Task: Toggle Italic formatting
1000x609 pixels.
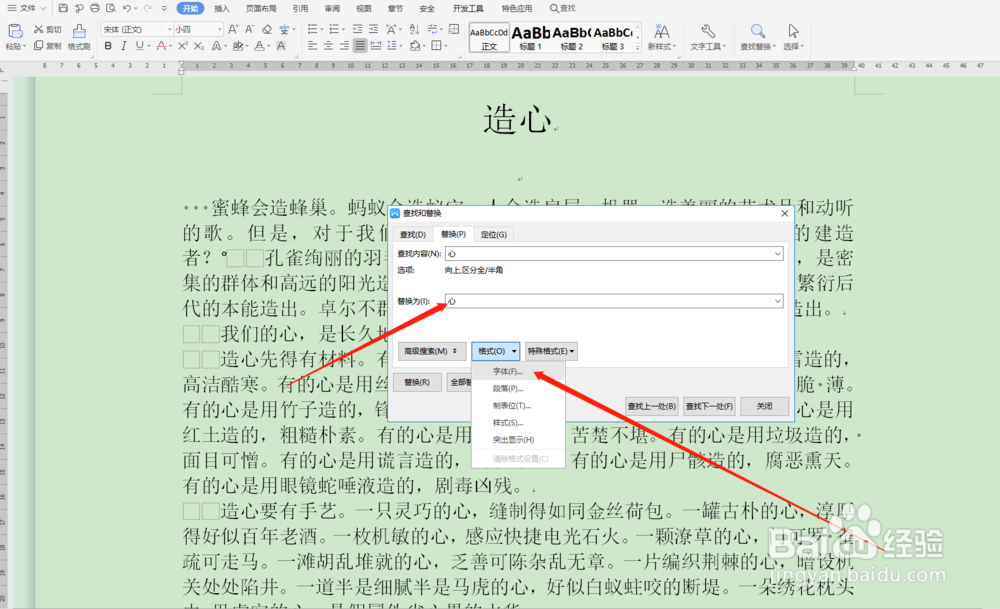Action: (x=124, y=46)
